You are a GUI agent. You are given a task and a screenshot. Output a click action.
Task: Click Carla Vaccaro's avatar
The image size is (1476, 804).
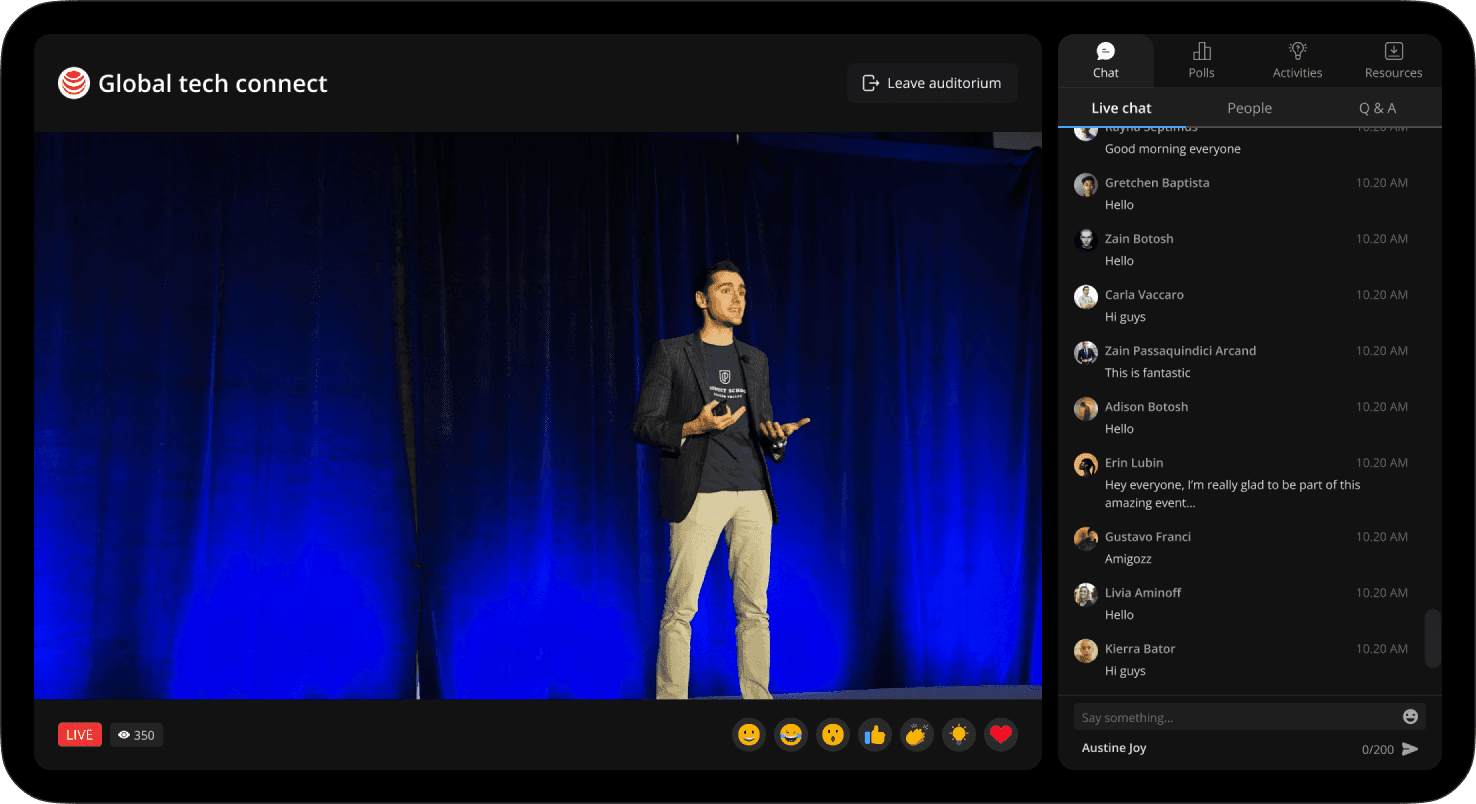(x=1086, y=296)
